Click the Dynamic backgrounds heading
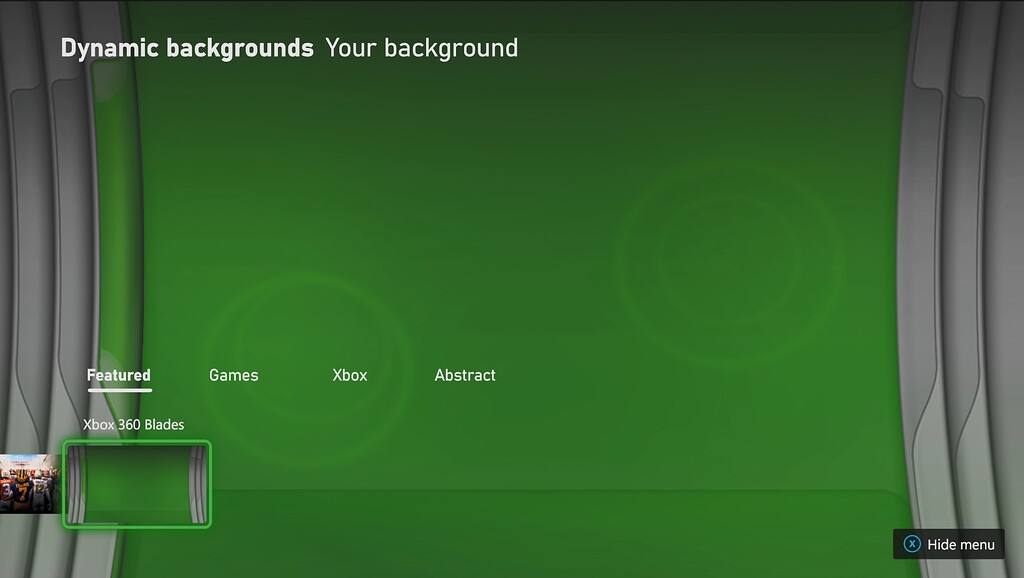The image size is (1024, 578). (186, 47)
